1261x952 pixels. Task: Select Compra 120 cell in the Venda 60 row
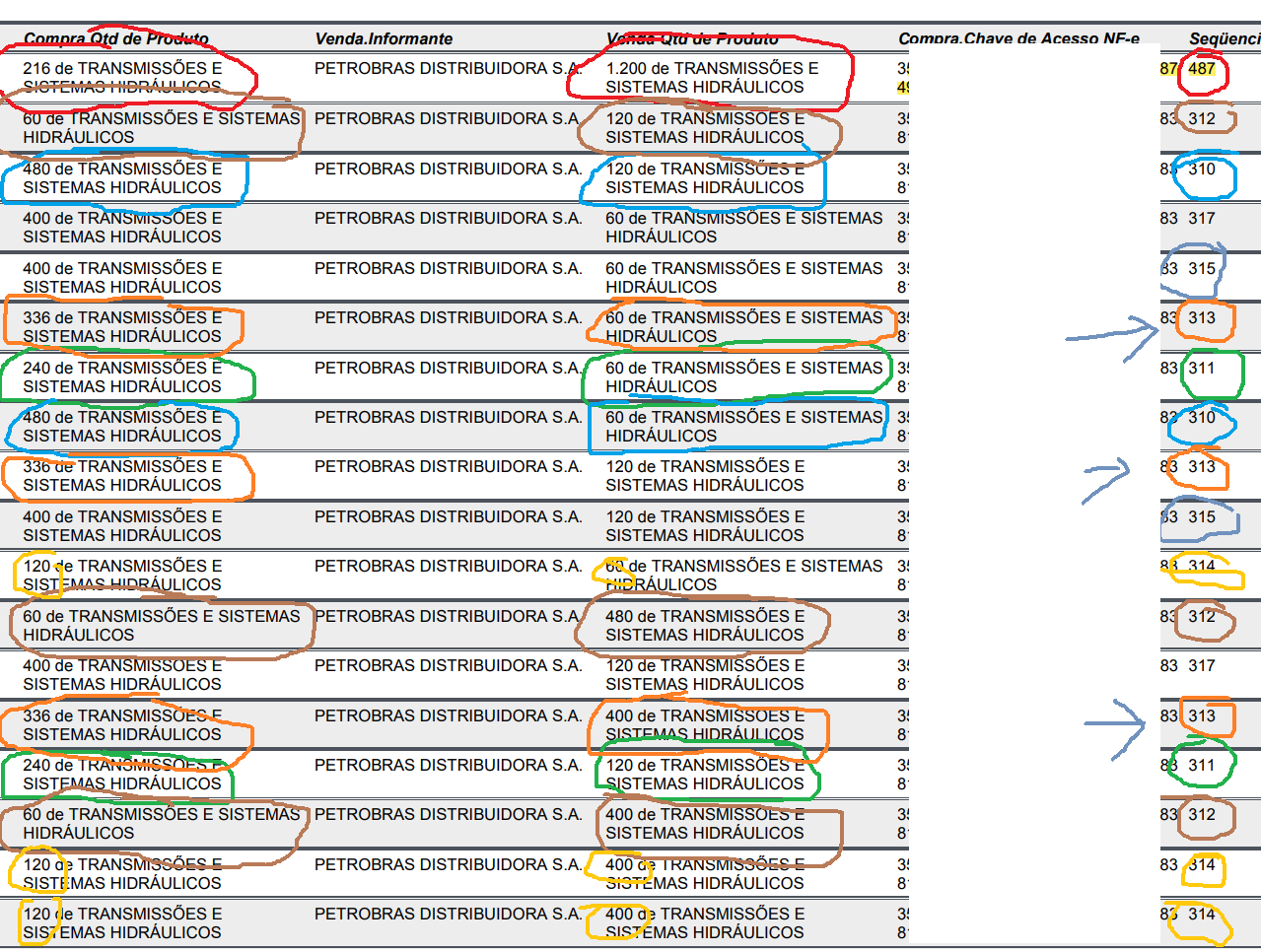coord(122,576)
